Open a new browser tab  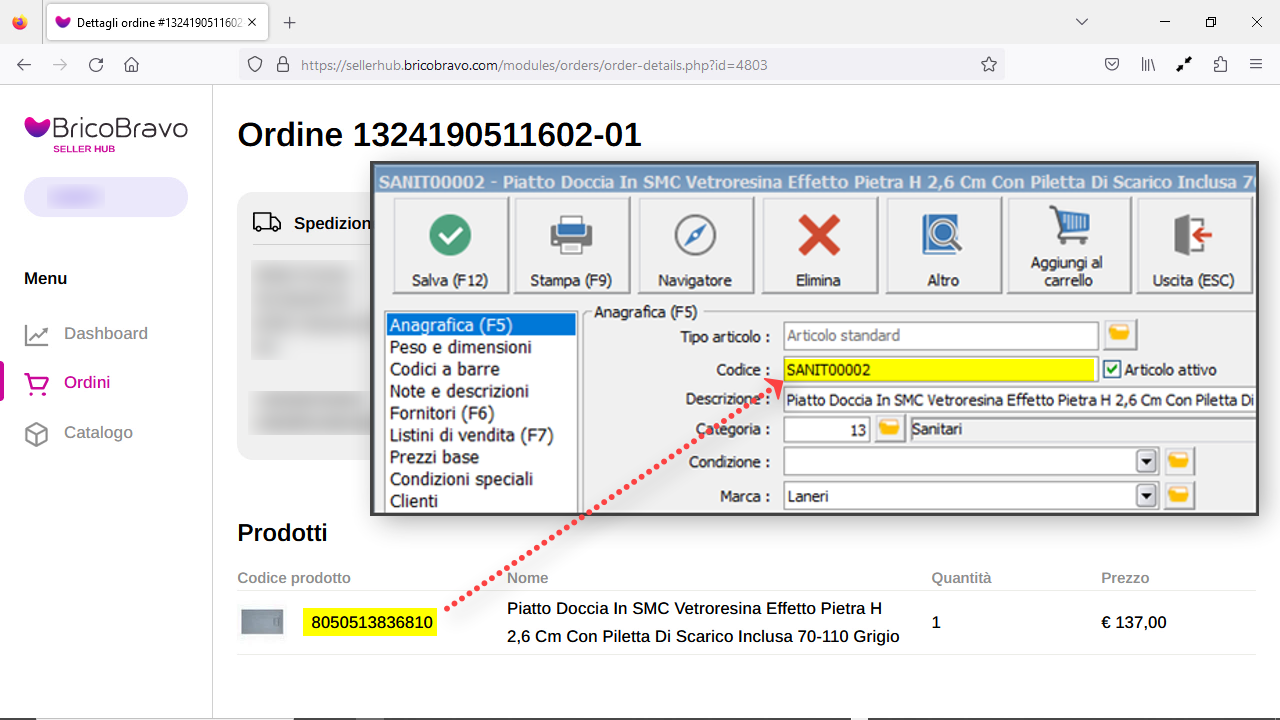pyautogui.click(x=290, y=22)
